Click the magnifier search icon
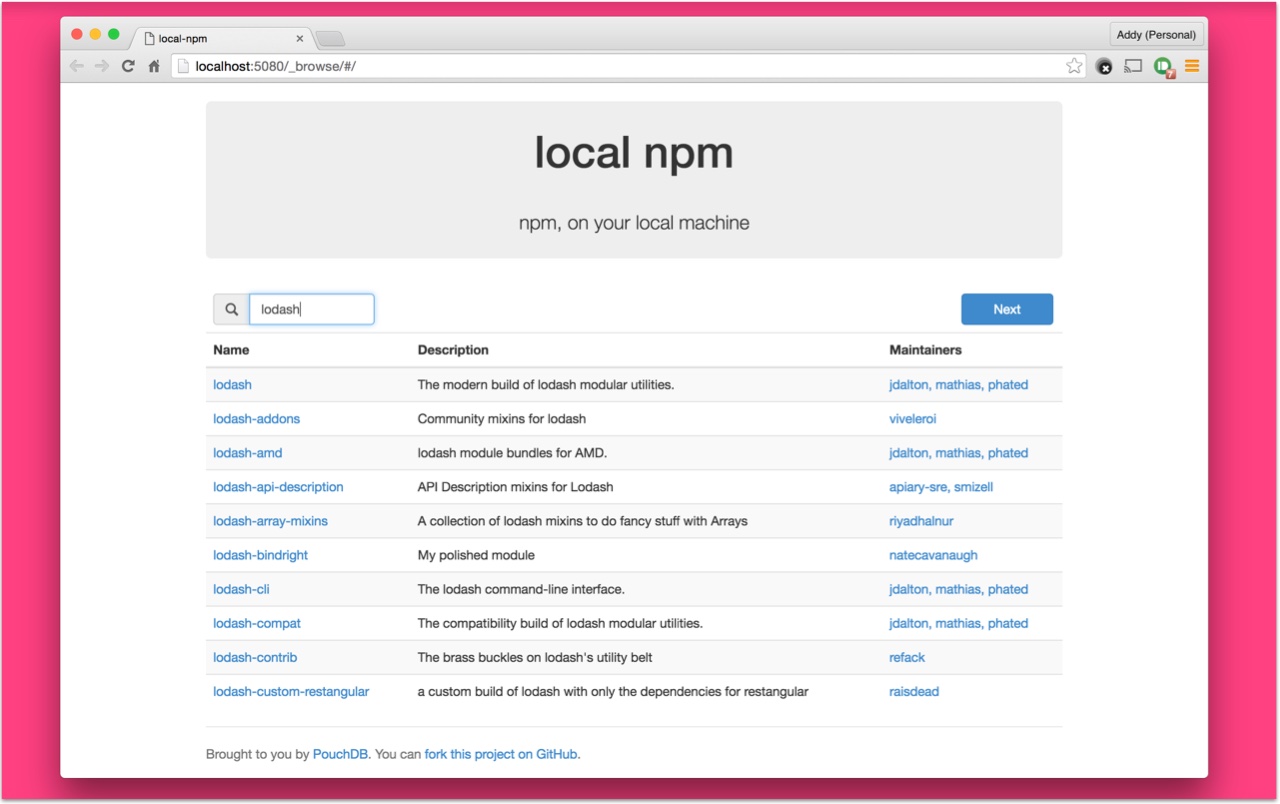The width and height of the screenshot is (1280, 804). tap(231, 310)
